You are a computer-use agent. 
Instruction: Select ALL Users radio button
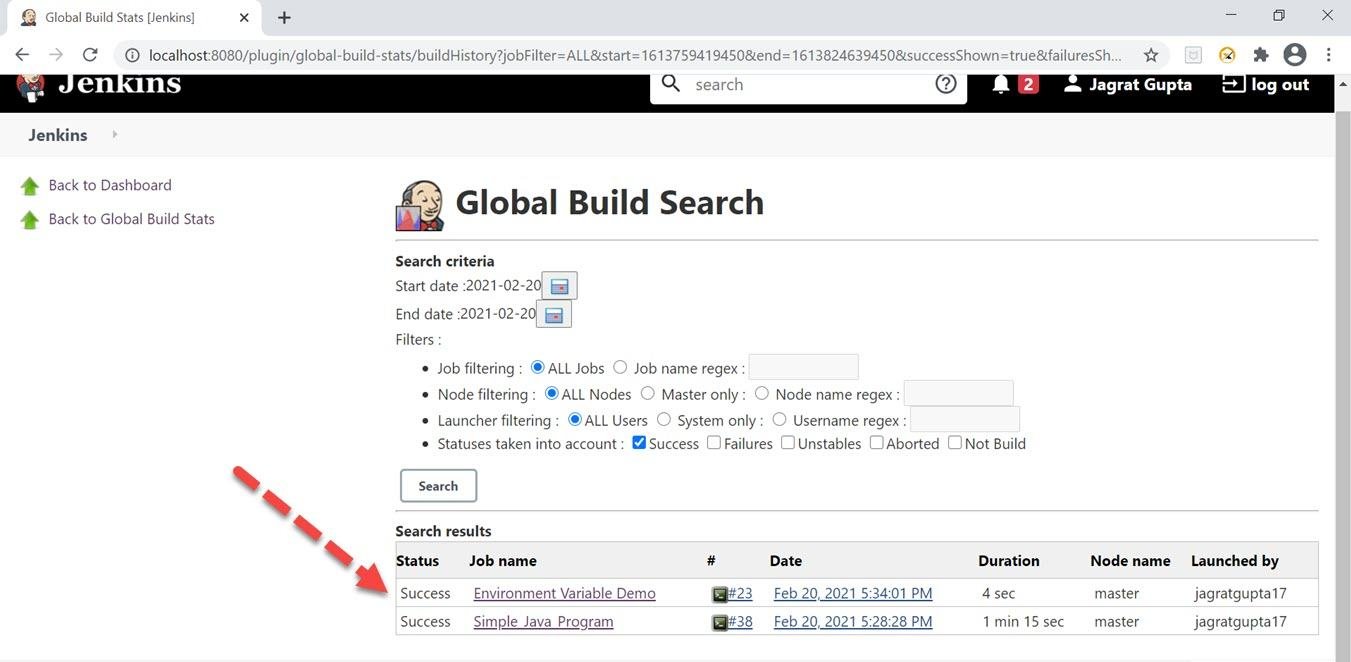575,419
